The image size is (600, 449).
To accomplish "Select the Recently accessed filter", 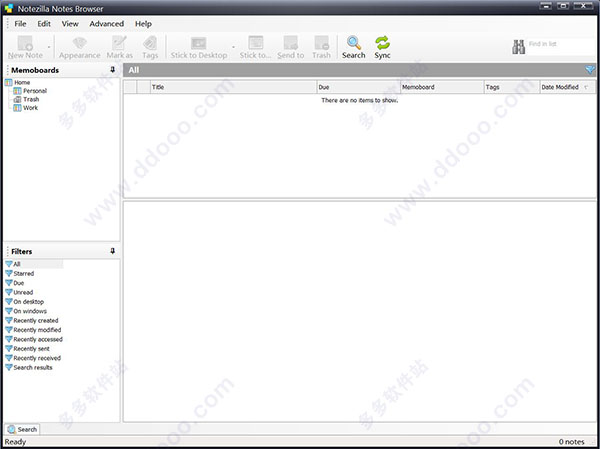I will [x=38, y=339].
